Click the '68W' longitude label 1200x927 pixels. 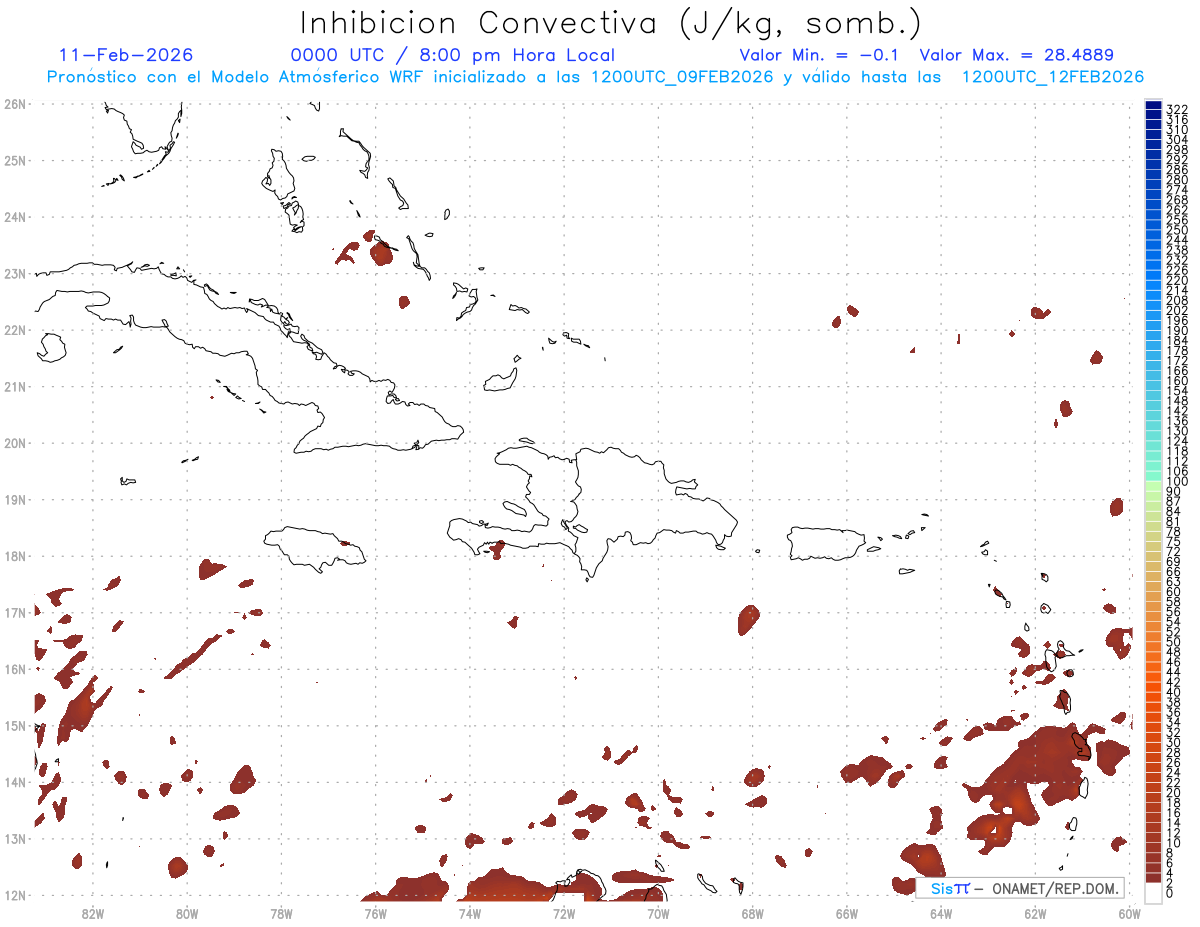pos(752,913)
